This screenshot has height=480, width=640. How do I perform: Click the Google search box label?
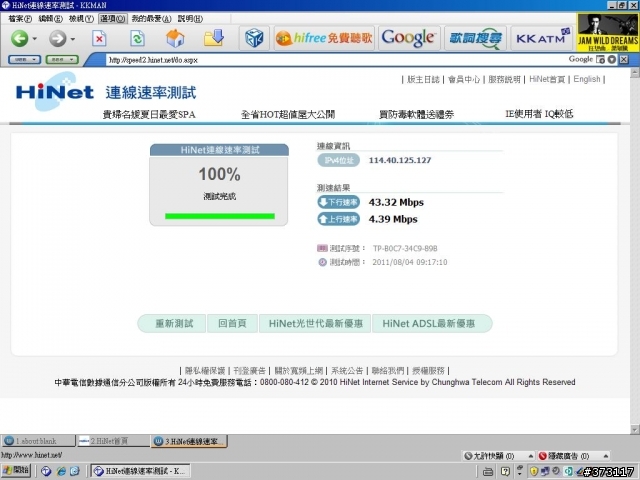(580, 59)
